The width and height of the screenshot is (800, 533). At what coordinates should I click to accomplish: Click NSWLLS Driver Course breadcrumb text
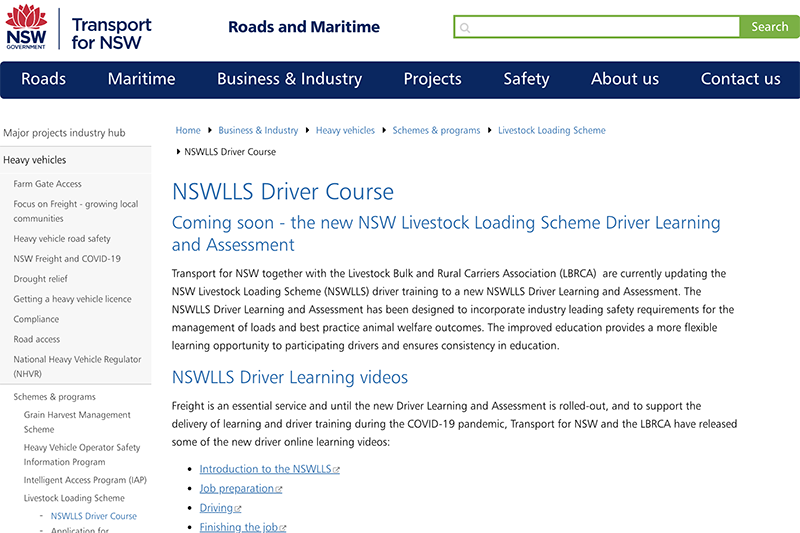[230, 152]
